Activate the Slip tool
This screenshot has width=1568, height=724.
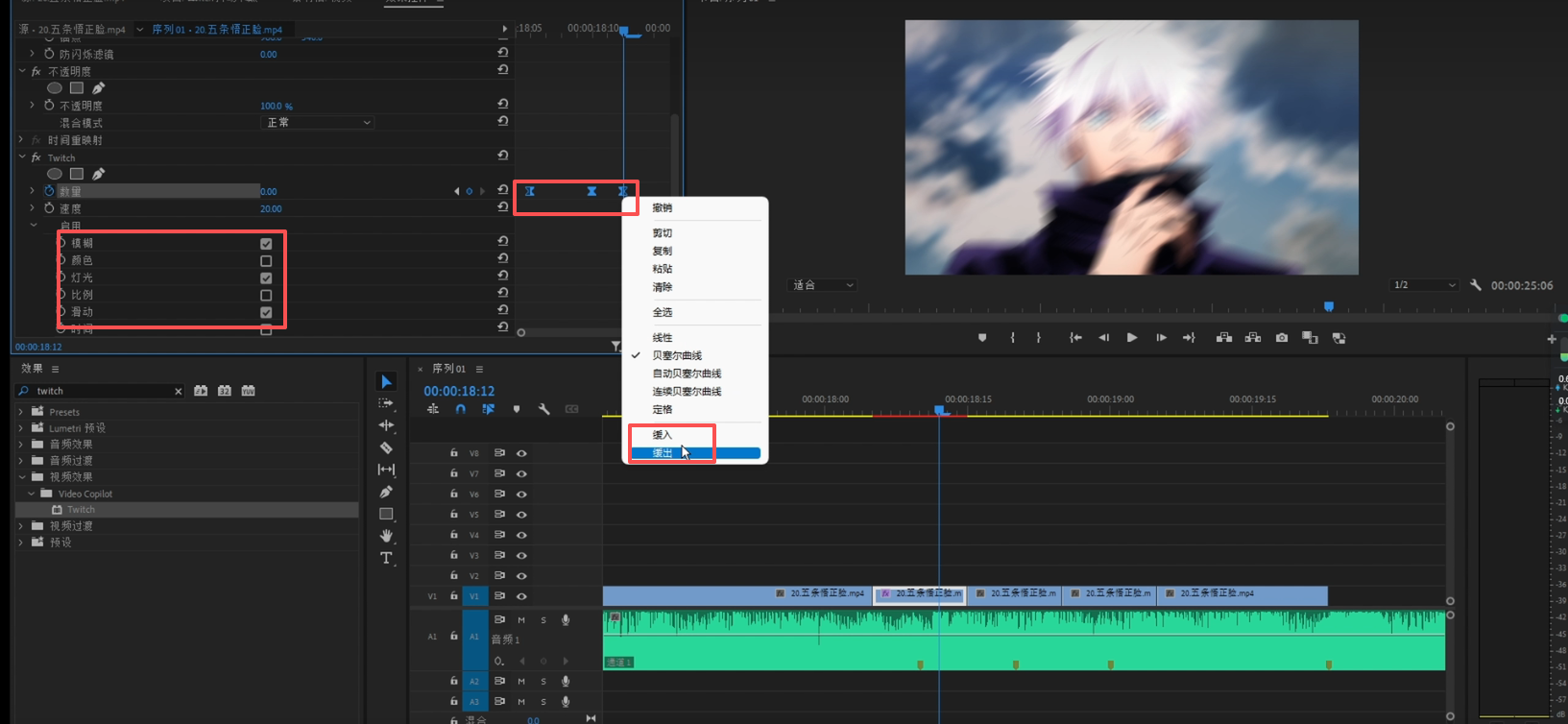pyautogui.click(x=386, y=470)
